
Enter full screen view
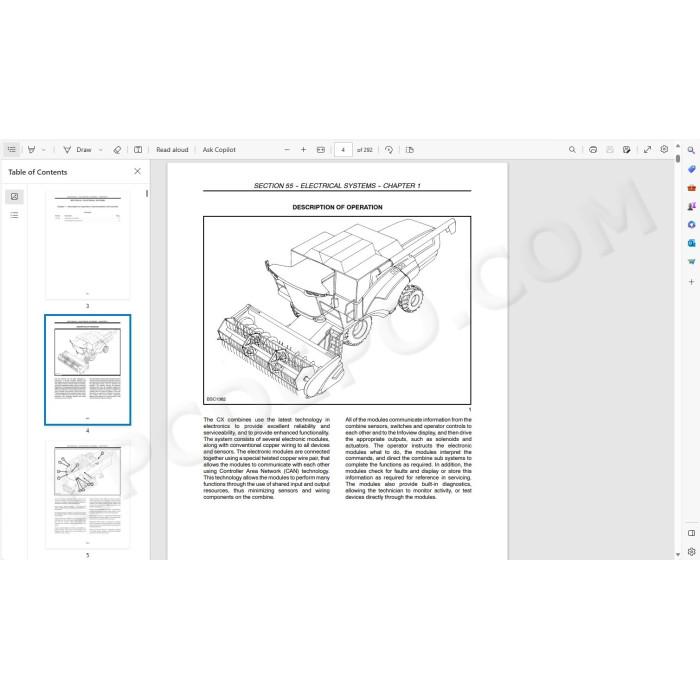[647, 150]
